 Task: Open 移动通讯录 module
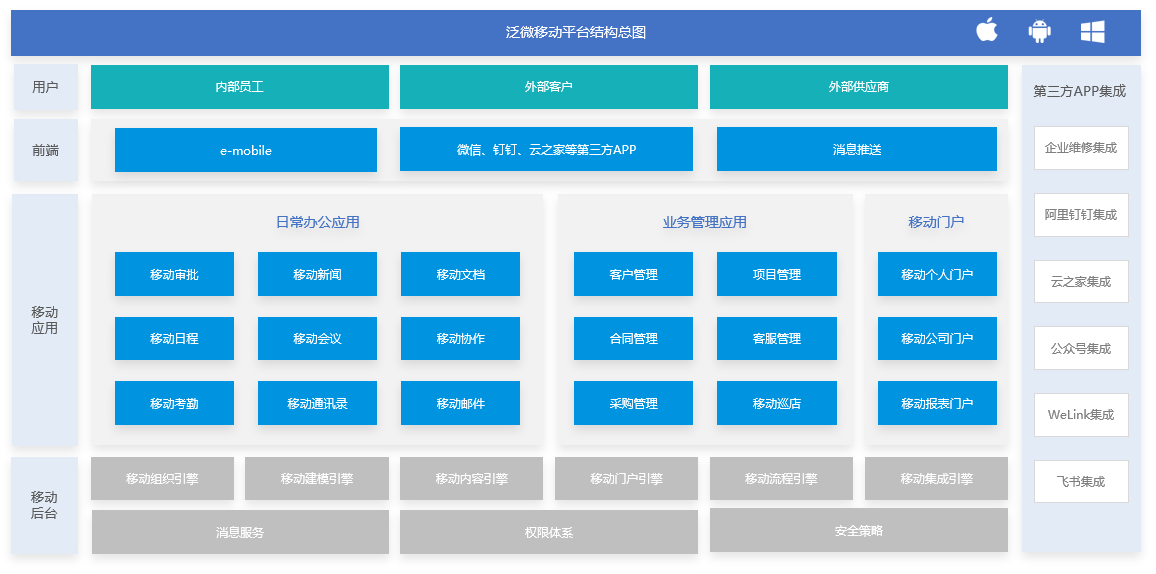[x=317, y=403]
